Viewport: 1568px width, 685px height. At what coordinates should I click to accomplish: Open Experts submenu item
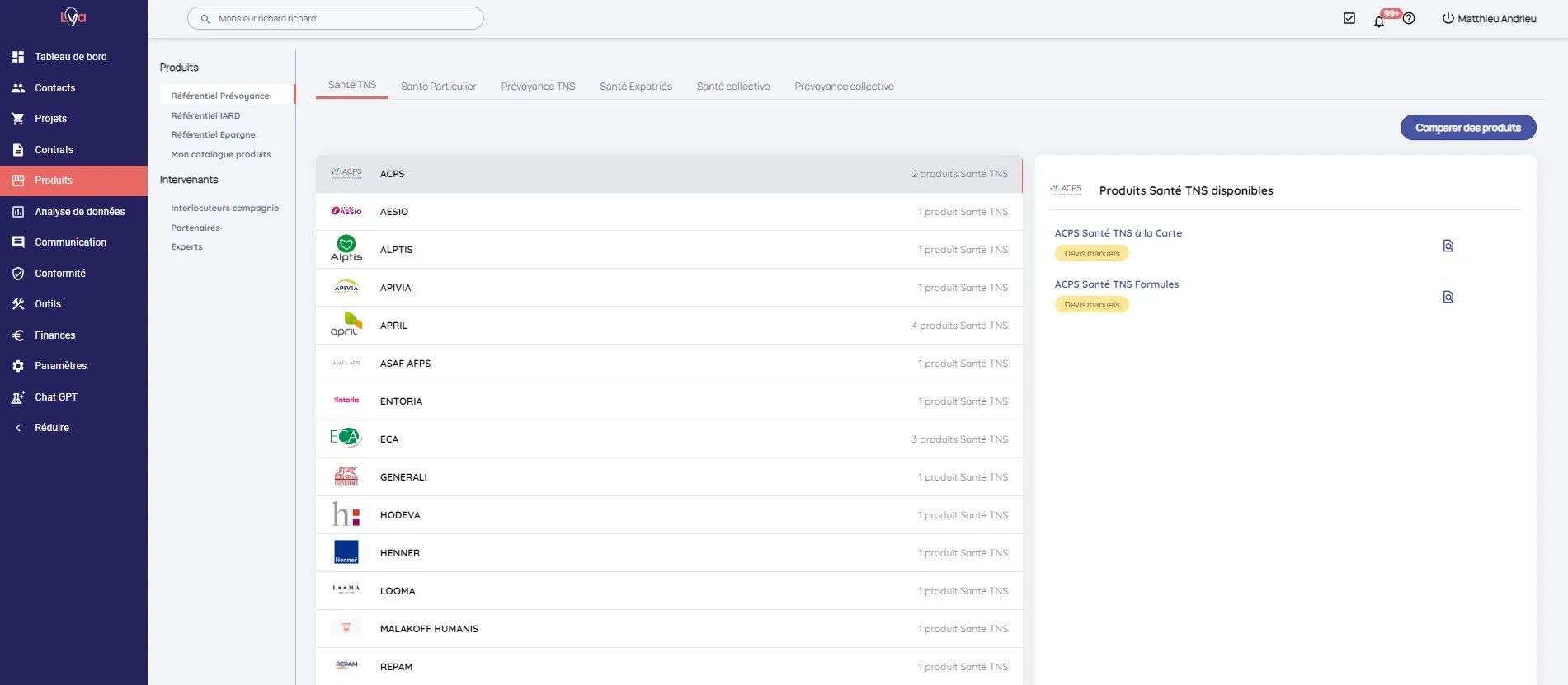186,247
